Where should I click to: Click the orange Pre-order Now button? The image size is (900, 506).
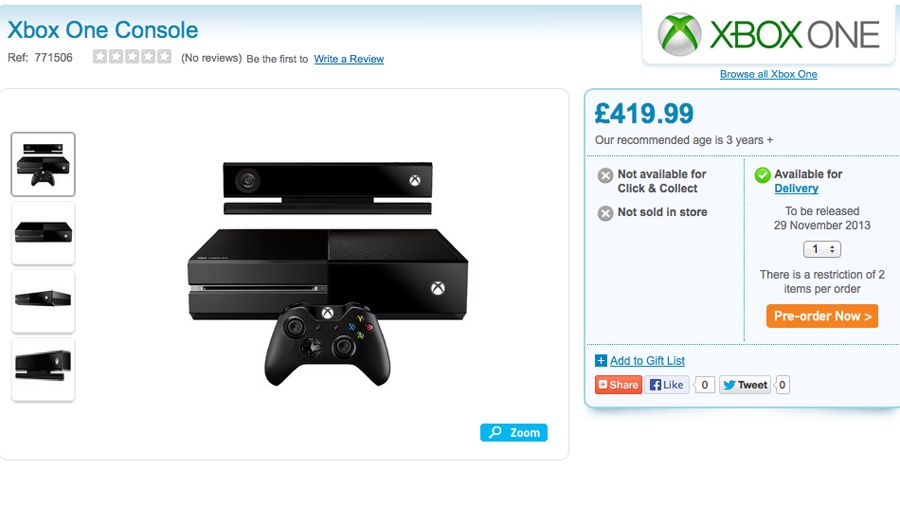(822, 316)
